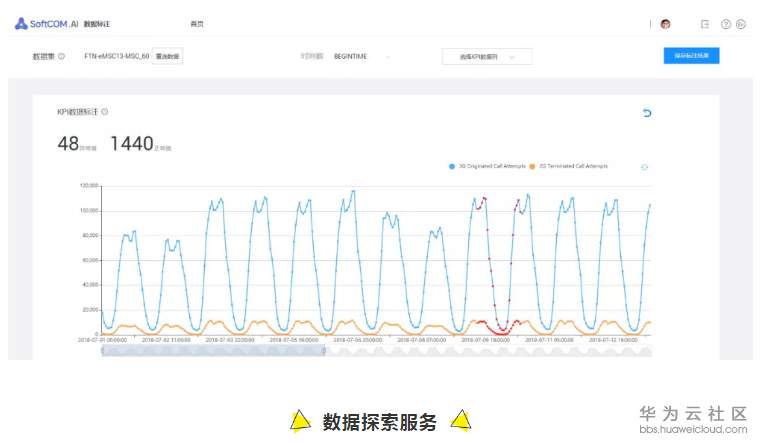Viewport: 761px width, 444px height.
Task: Click the info icon beside KPI数据标注 title
Action: click(104, 112)
